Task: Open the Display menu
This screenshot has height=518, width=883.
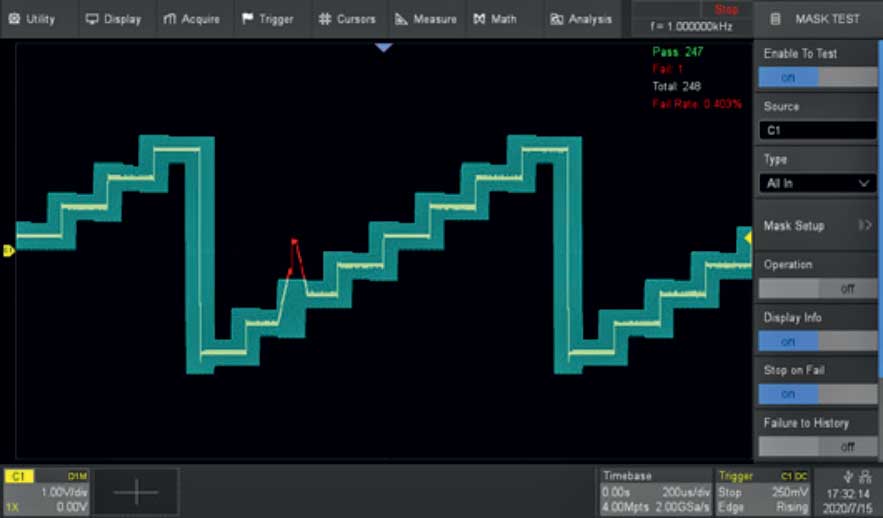Action: click(x=113, y=19)
